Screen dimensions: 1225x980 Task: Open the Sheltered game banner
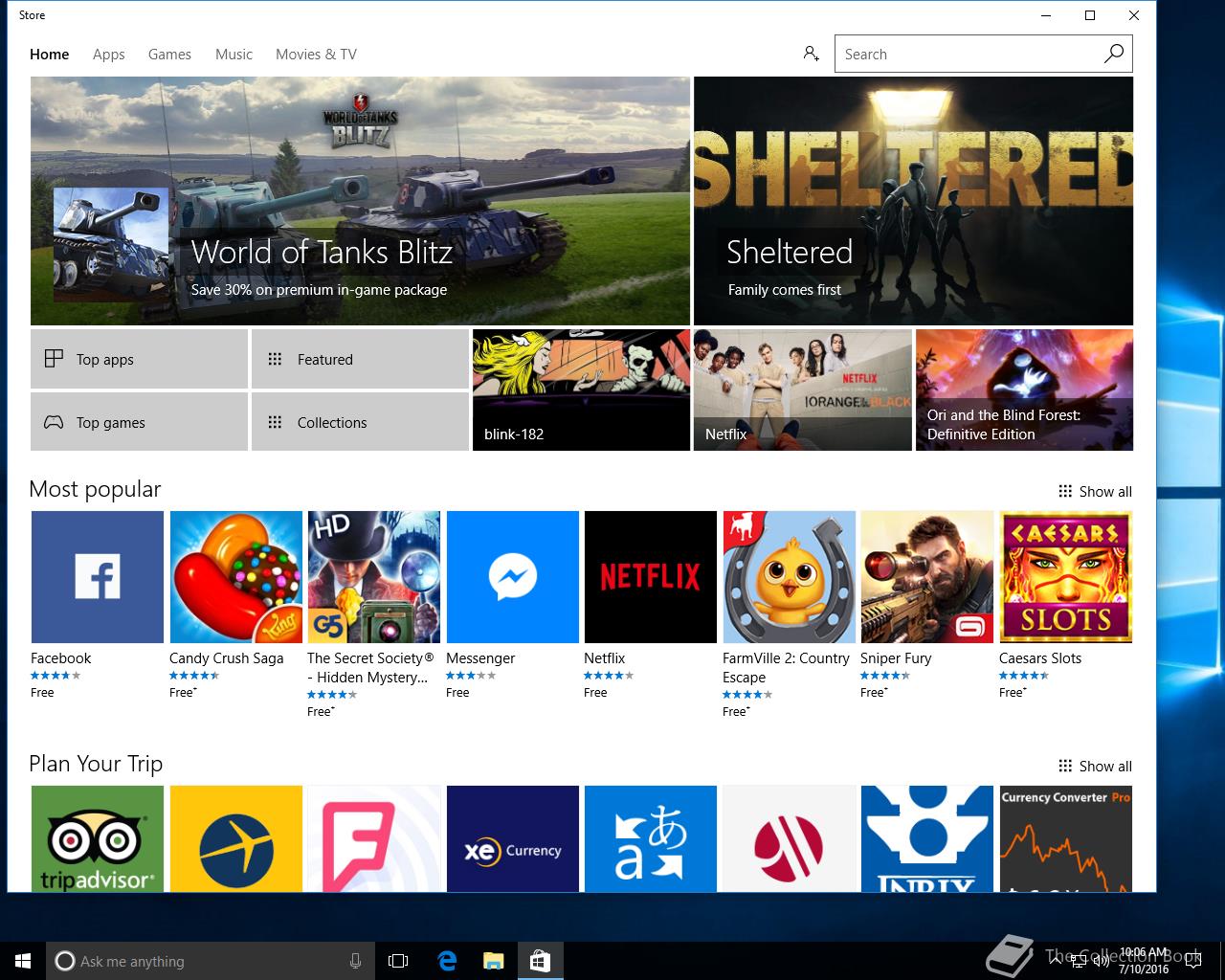913,201
